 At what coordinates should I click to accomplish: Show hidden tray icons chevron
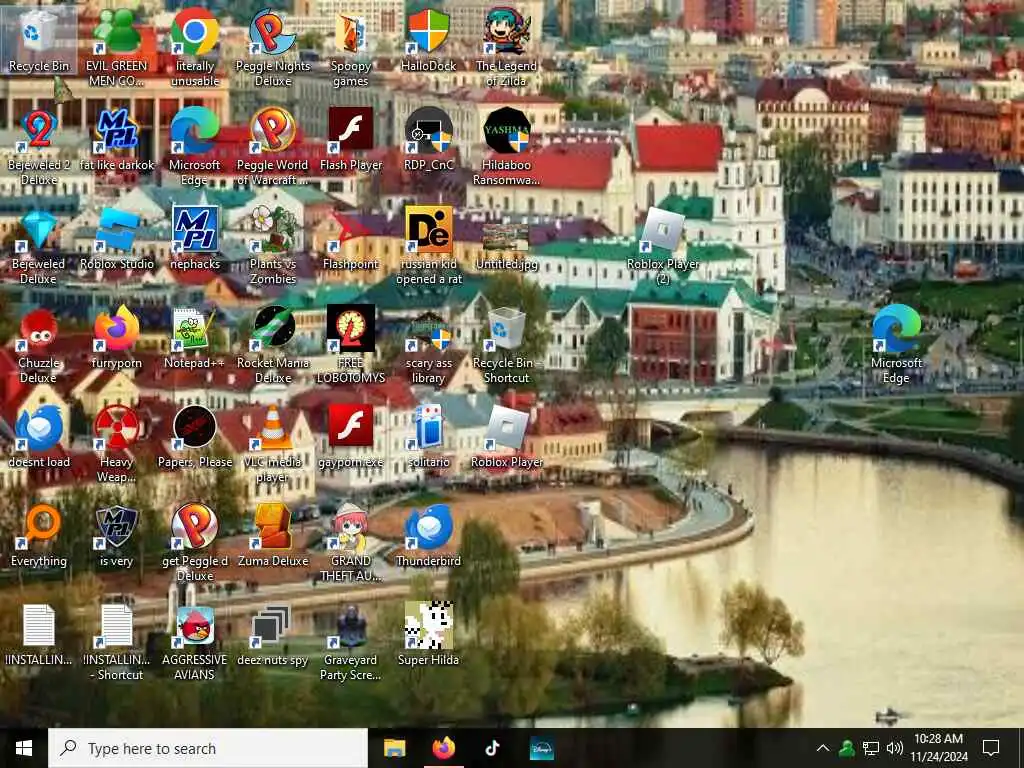click(823, 748)
